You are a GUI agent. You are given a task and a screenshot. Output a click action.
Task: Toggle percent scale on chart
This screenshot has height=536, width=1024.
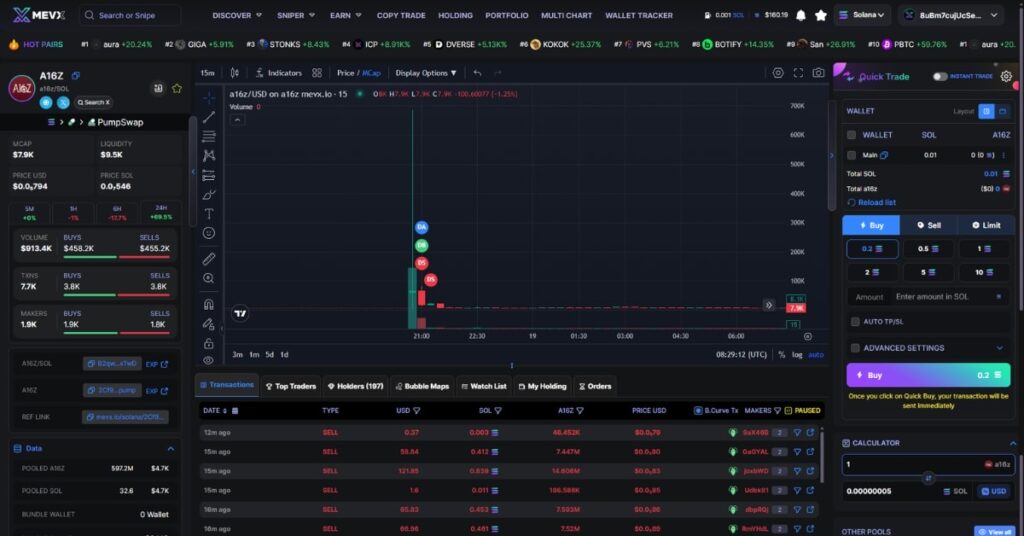click(x=781, y=355)
